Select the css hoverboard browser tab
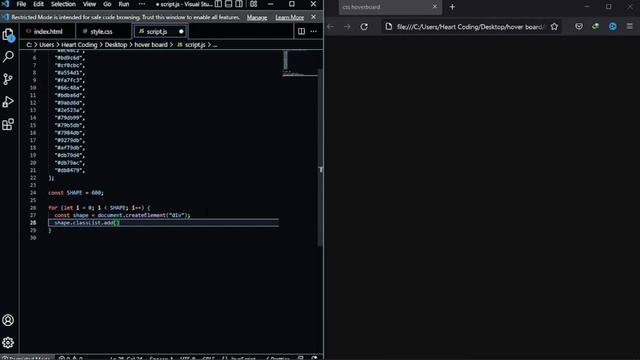This screenshot has height=360, width=640. coord(390,7)
